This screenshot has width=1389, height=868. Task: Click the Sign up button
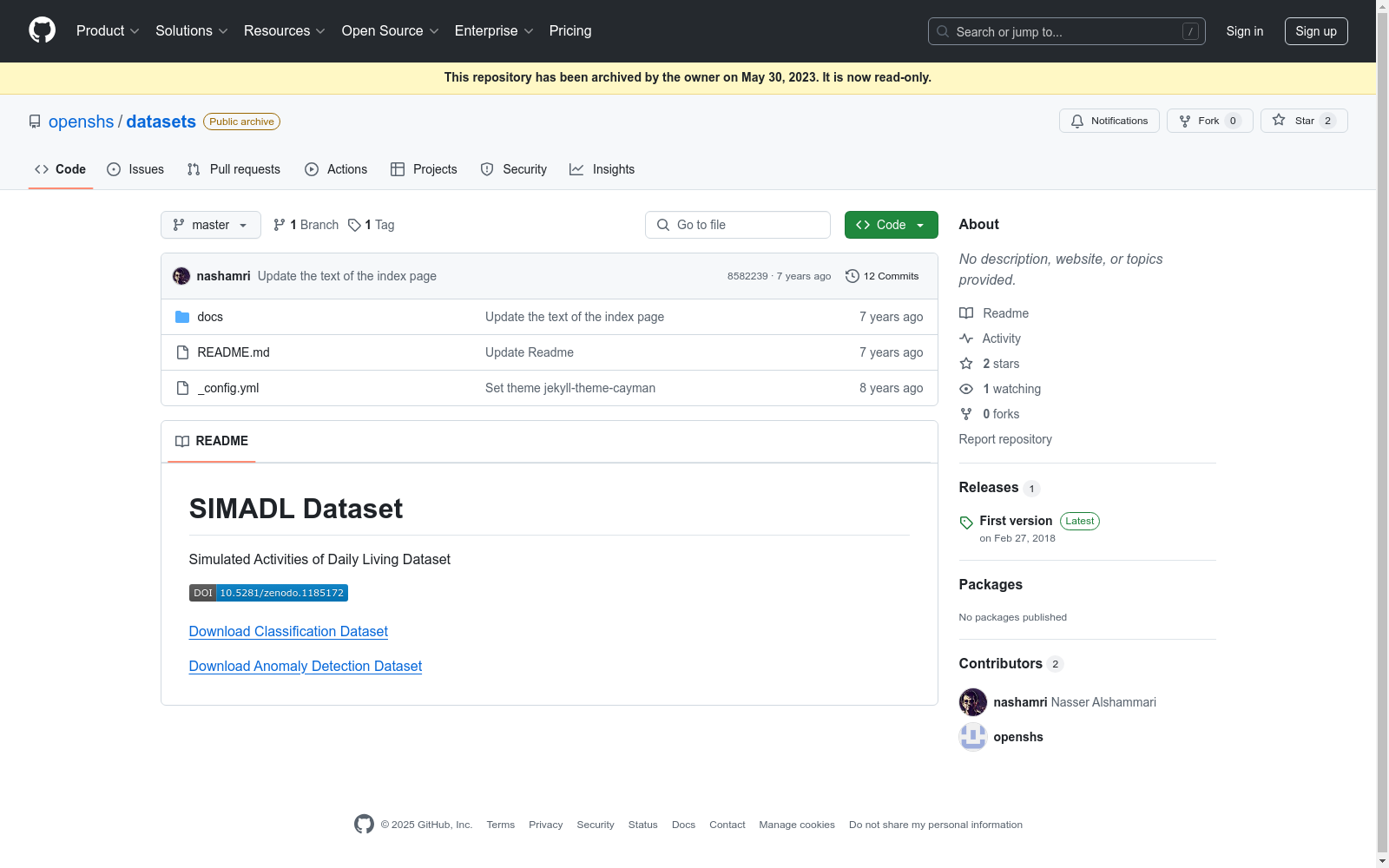1316,31
